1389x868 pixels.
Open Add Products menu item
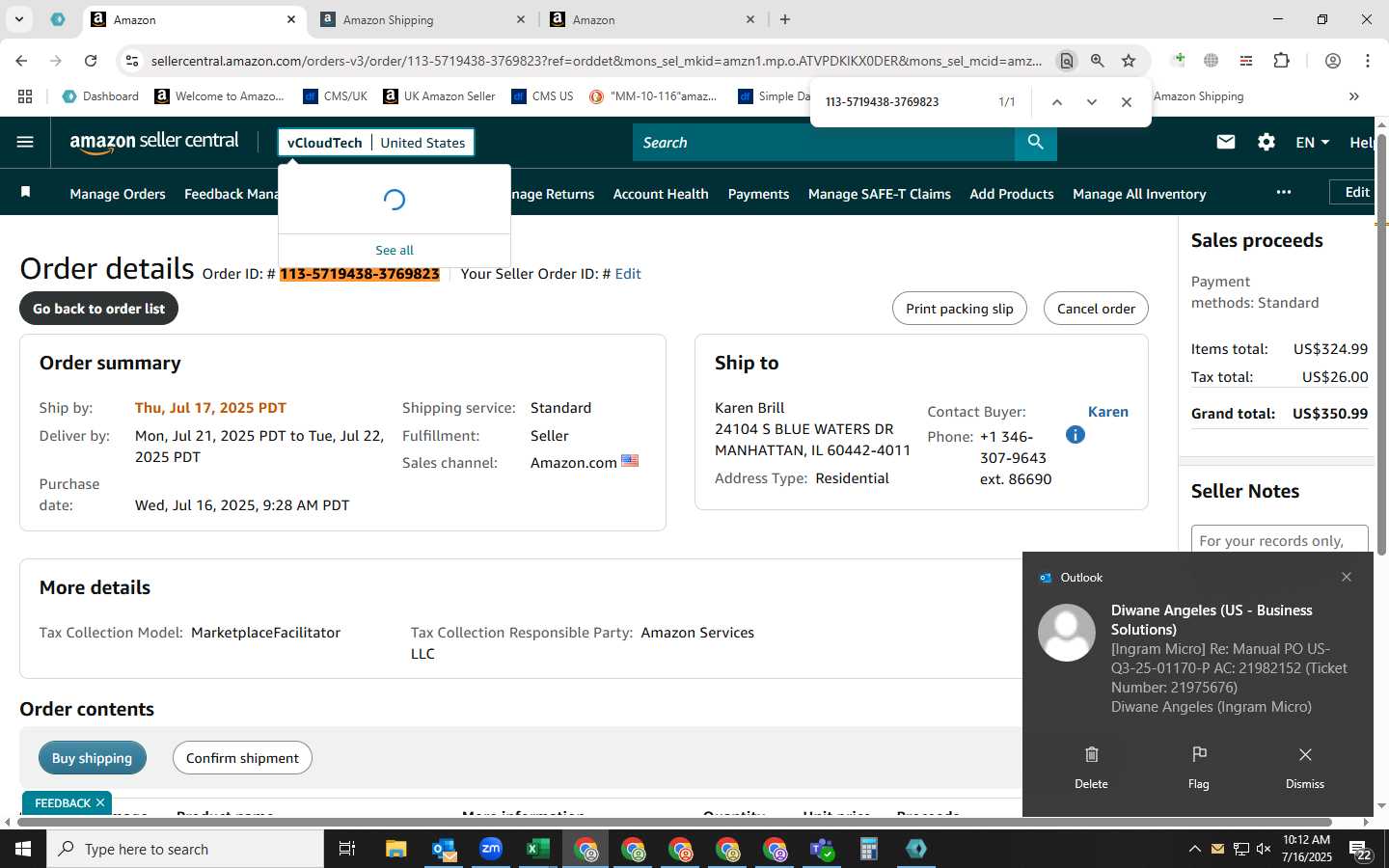click(x=1012, y=194)
